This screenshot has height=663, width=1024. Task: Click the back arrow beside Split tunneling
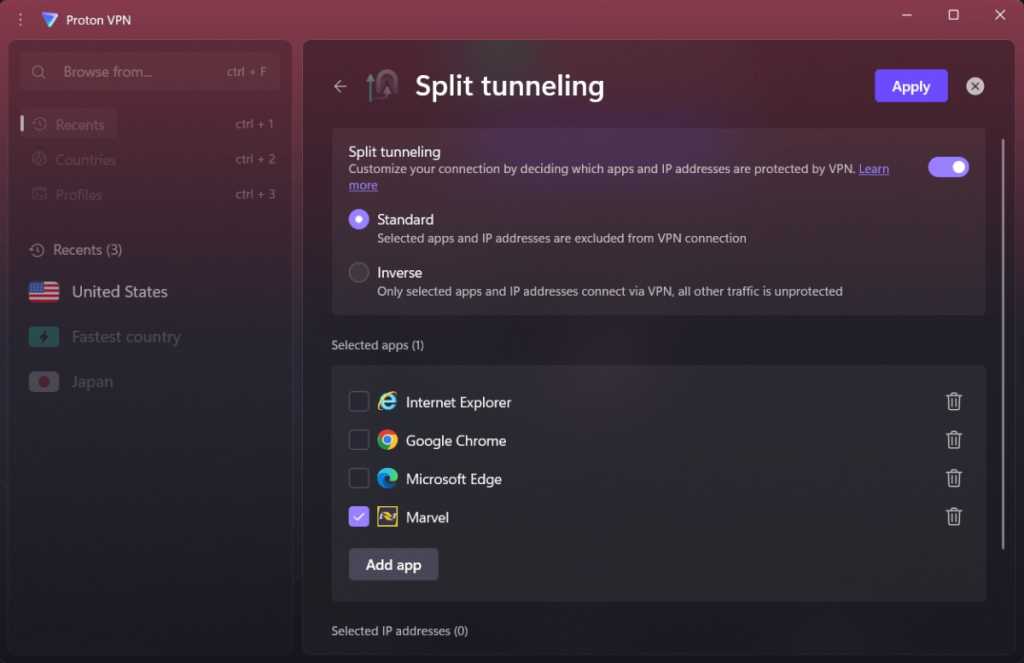click(339, 86)
